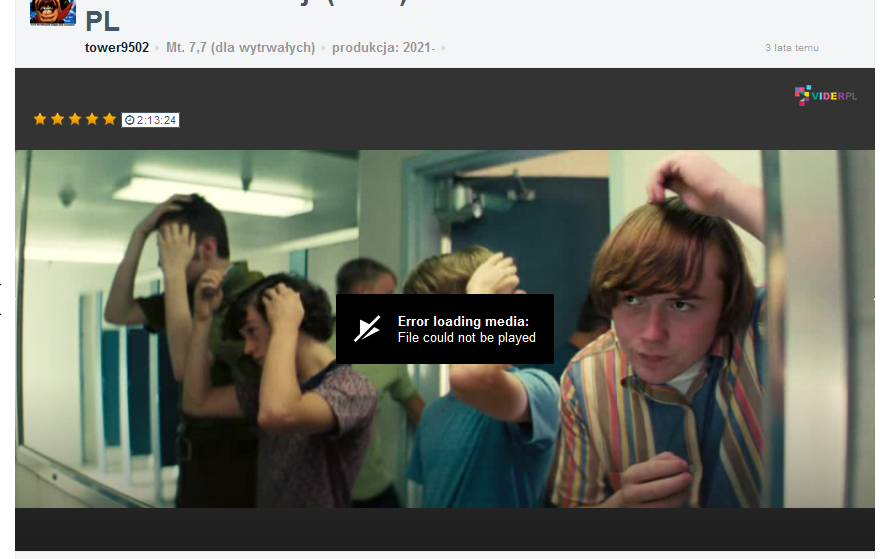Click tower9502's avatar thumbnail
The height and width of the screenshot is (559, 880).
53,12
